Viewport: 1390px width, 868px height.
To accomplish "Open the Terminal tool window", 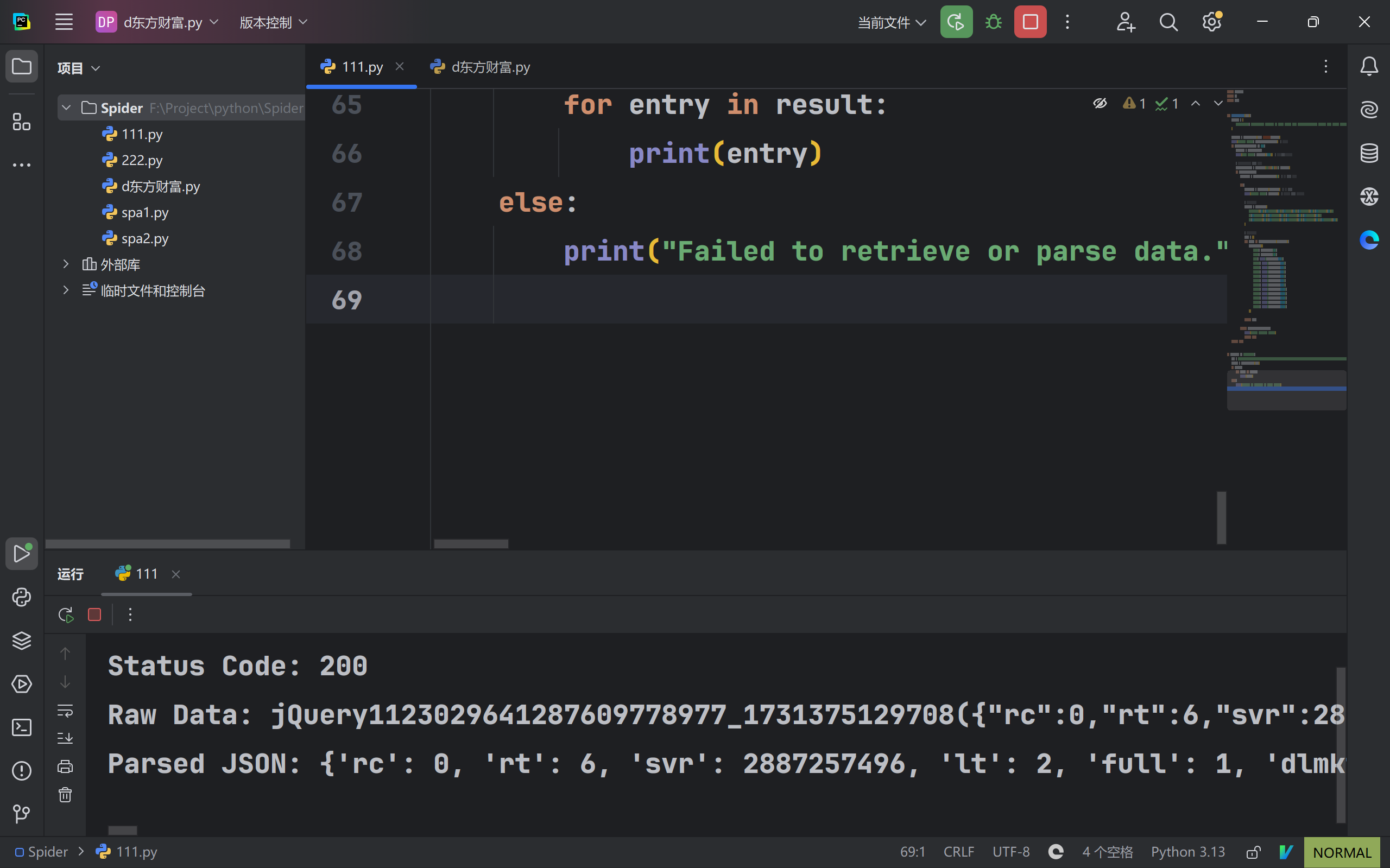I will (22, 727).
